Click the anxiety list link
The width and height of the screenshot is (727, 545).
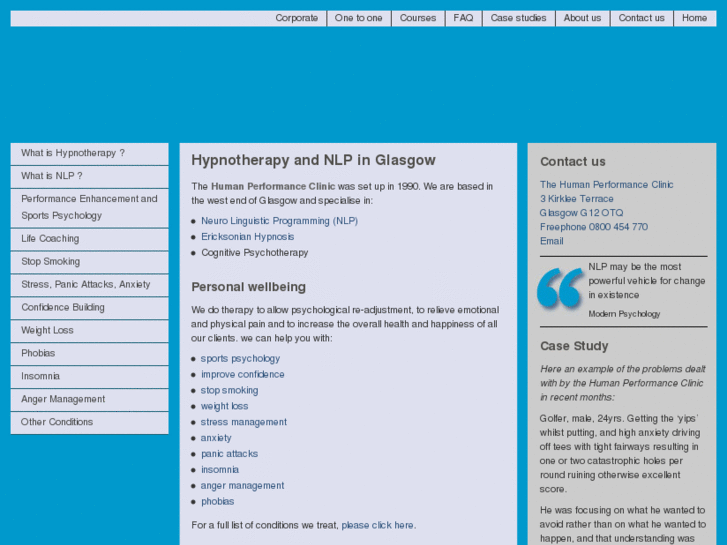pyautogui.click(x=216, y=438)
